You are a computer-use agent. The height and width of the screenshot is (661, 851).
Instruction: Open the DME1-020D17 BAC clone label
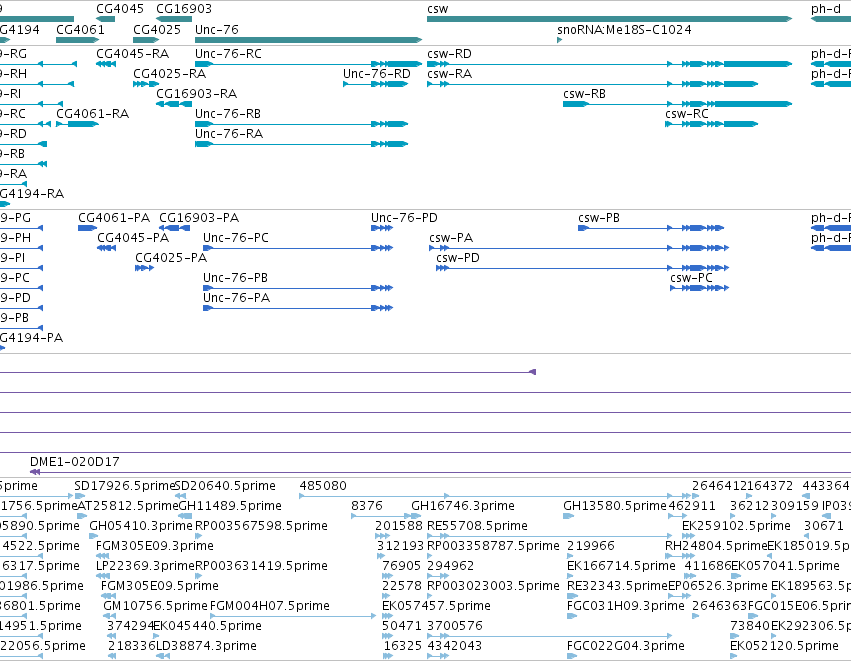coord(75,462)
